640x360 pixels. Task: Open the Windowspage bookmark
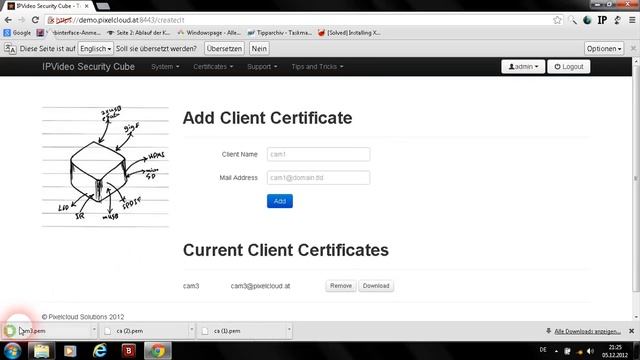pos(209,33)
